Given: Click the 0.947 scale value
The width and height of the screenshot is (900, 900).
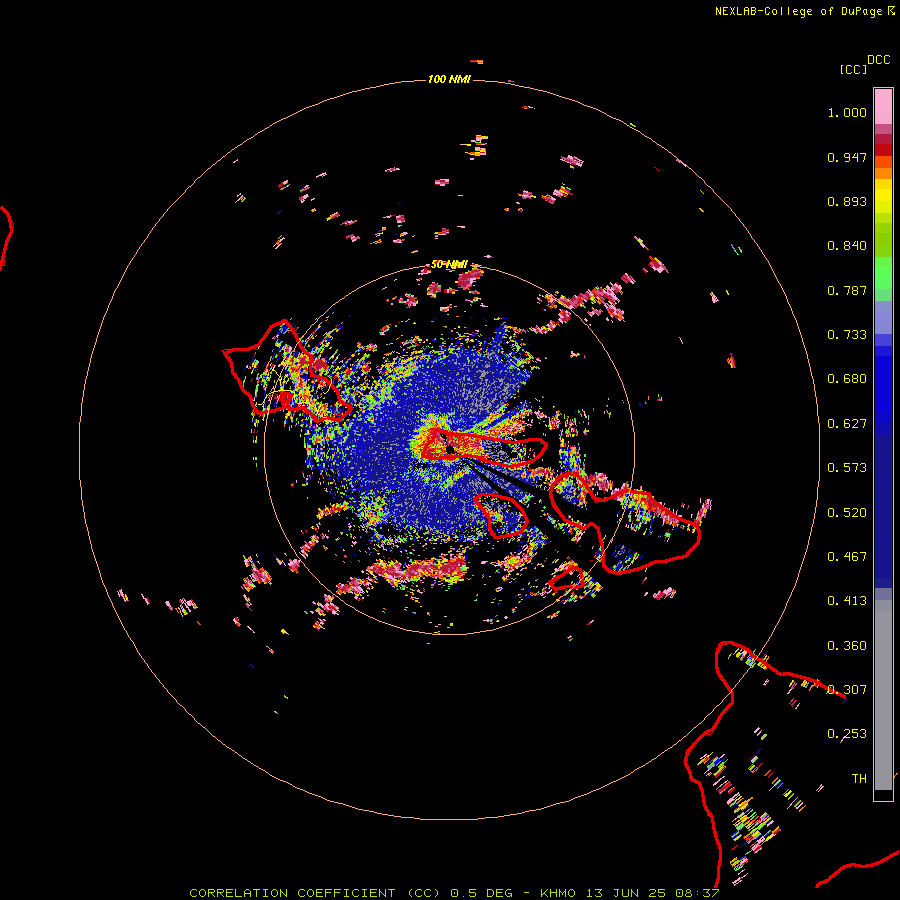Looking at the screenshot, I should coord(847,157).
